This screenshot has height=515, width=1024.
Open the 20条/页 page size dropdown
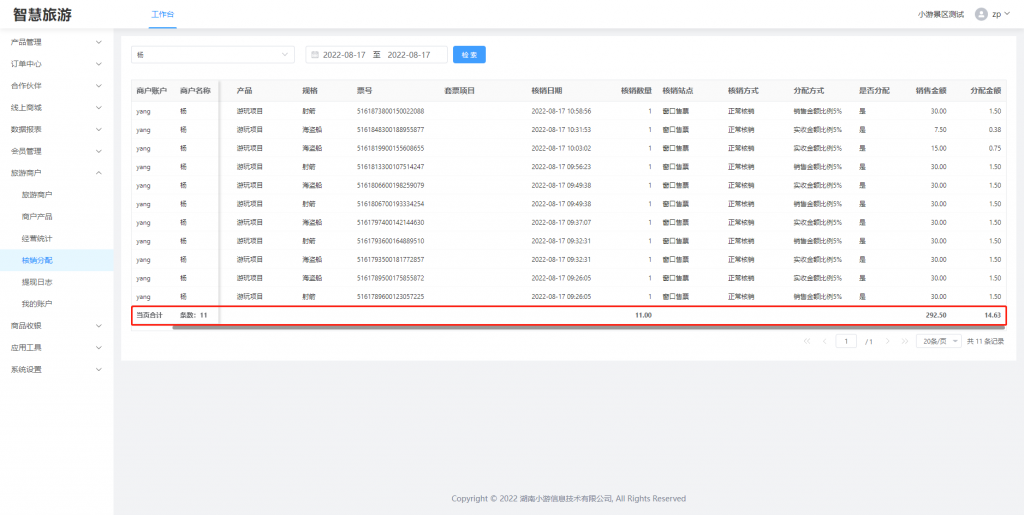tap(938, 341)
